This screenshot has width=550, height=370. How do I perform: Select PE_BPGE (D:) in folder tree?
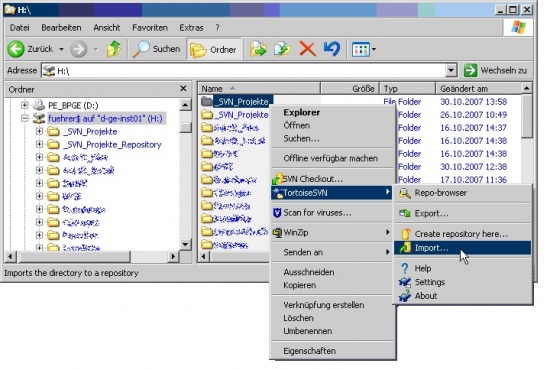[73, 105]
